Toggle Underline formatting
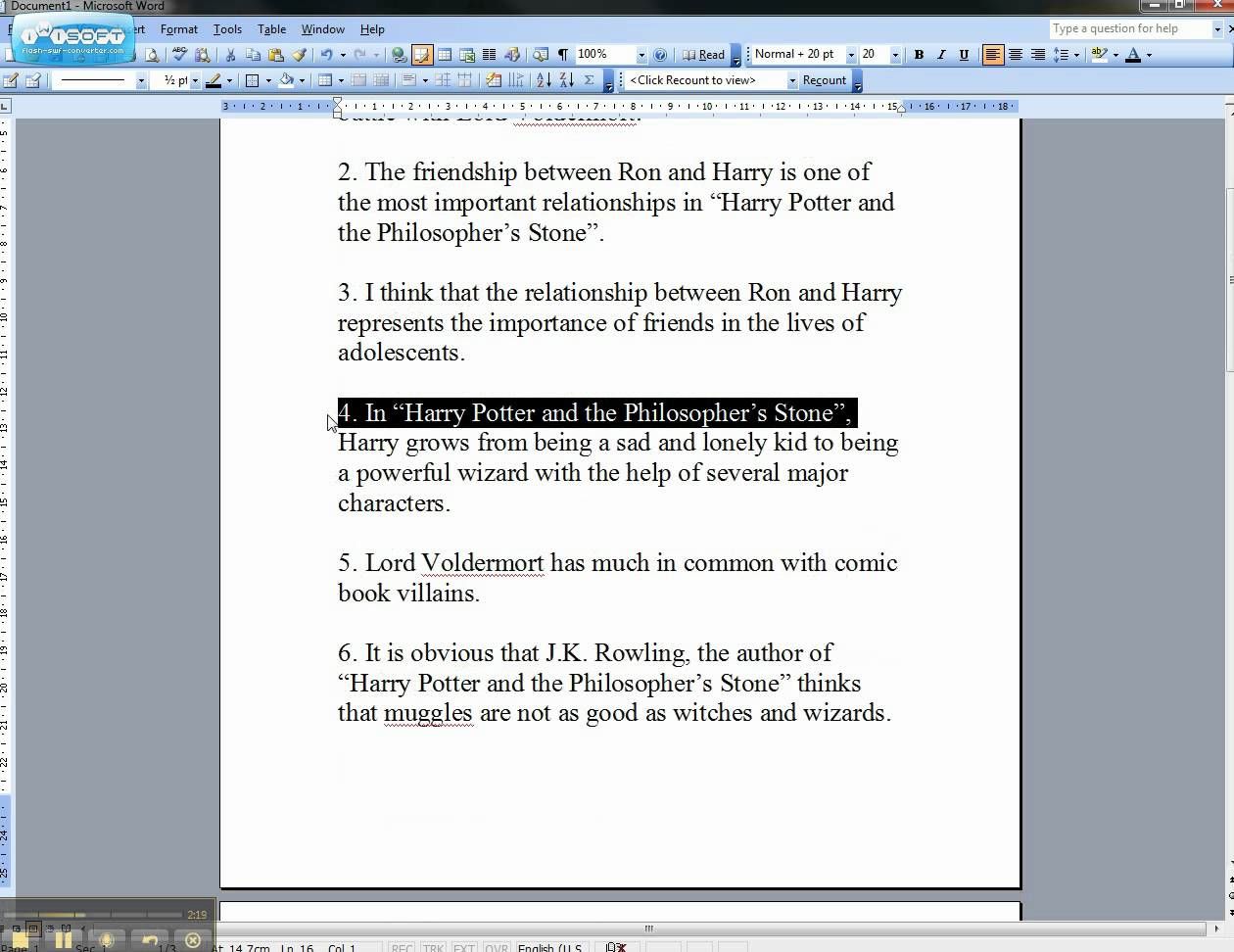This screenshot has height=952, width=1234. click(964, 55)
